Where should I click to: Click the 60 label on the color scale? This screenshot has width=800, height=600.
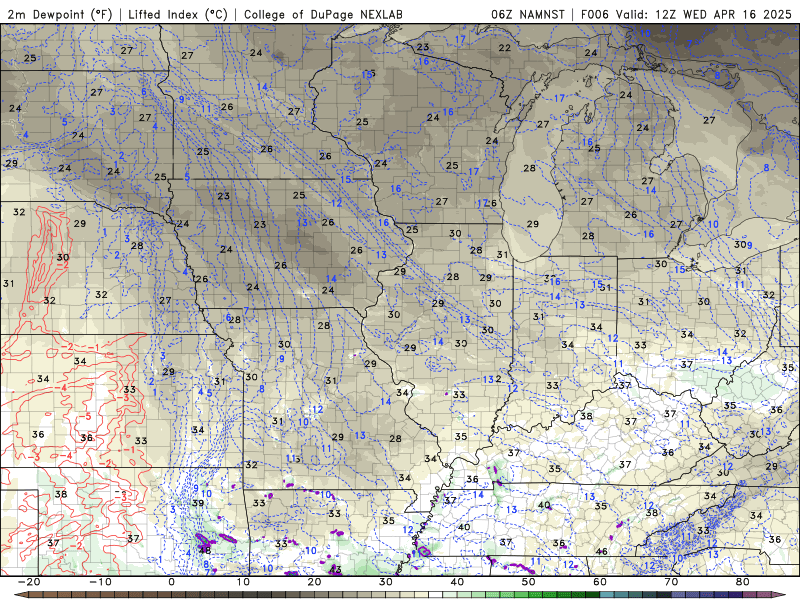[x=600, y=582]
